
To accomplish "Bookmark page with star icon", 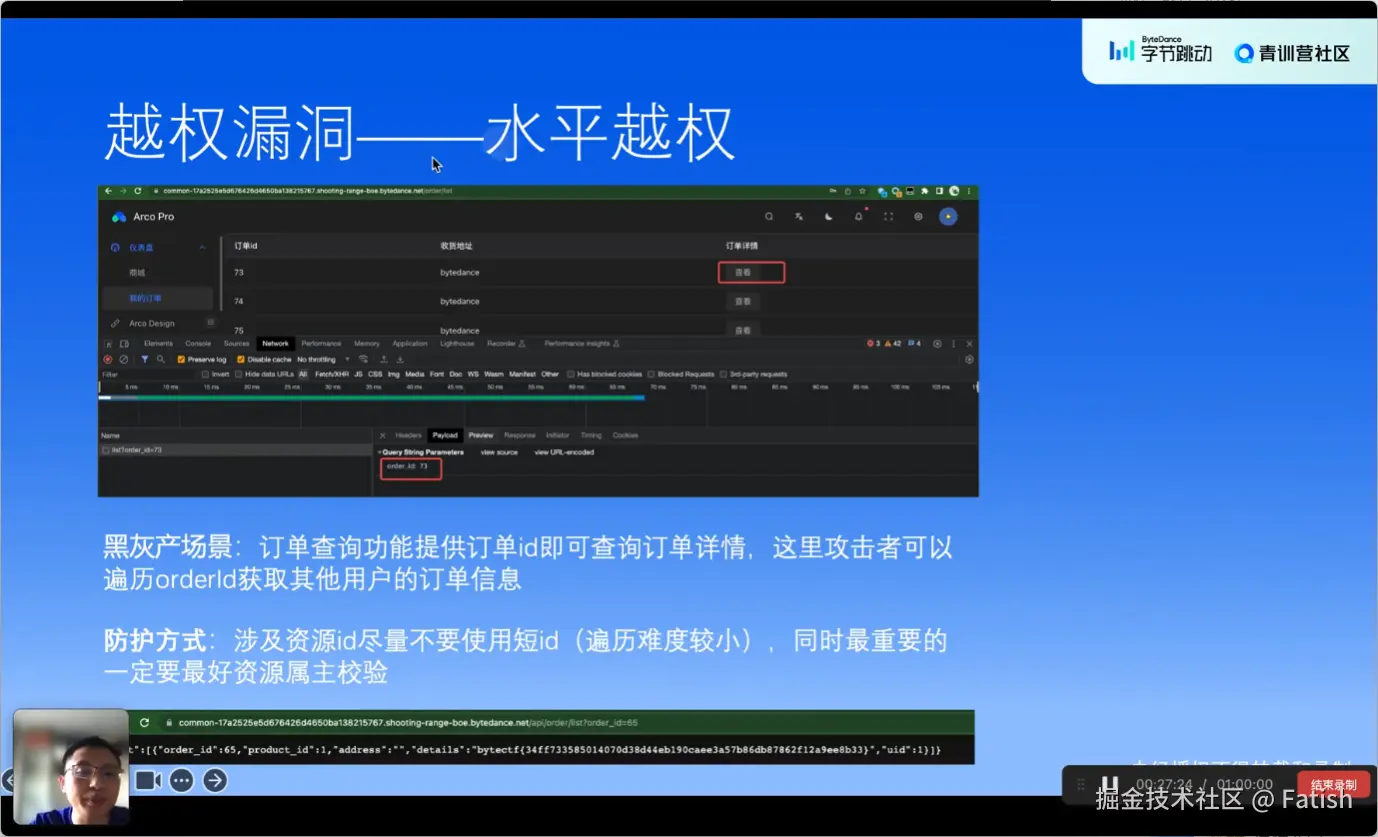I will pos(862,191).
